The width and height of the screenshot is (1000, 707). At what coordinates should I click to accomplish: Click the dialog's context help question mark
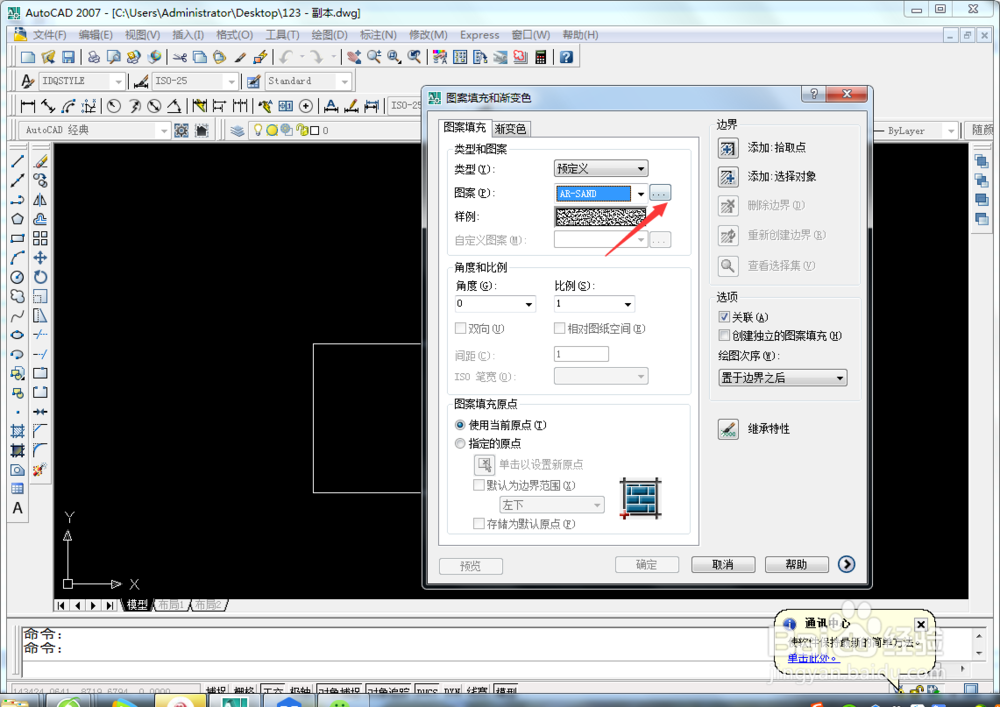(x=814, y=94)
